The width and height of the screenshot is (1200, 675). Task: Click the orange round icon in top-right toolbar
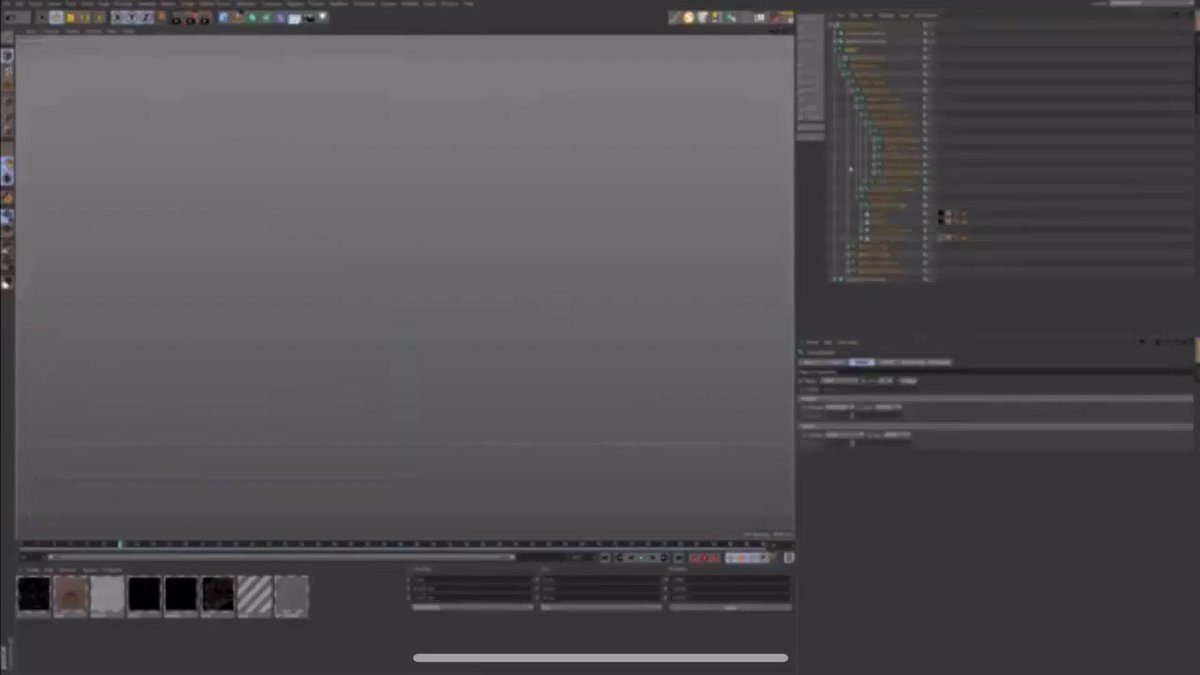[688, 17]
